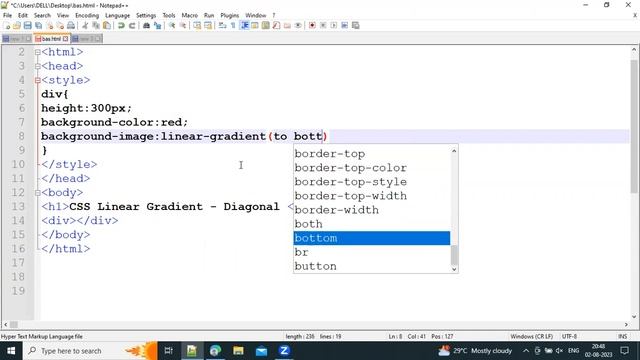The image size is (640, 360).
Task: Toggle indent guide toolbar button
Action: click(244, 25)
